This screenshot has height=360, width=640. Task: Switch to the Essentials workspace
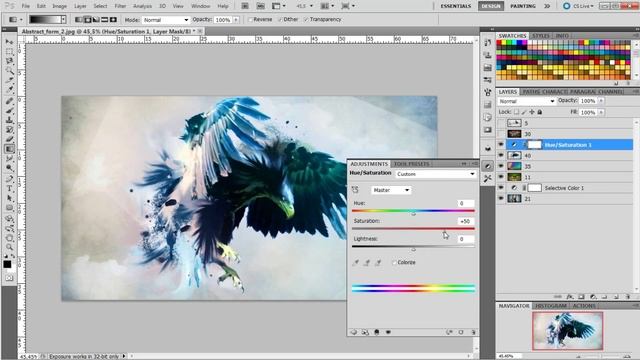point(456,6)
